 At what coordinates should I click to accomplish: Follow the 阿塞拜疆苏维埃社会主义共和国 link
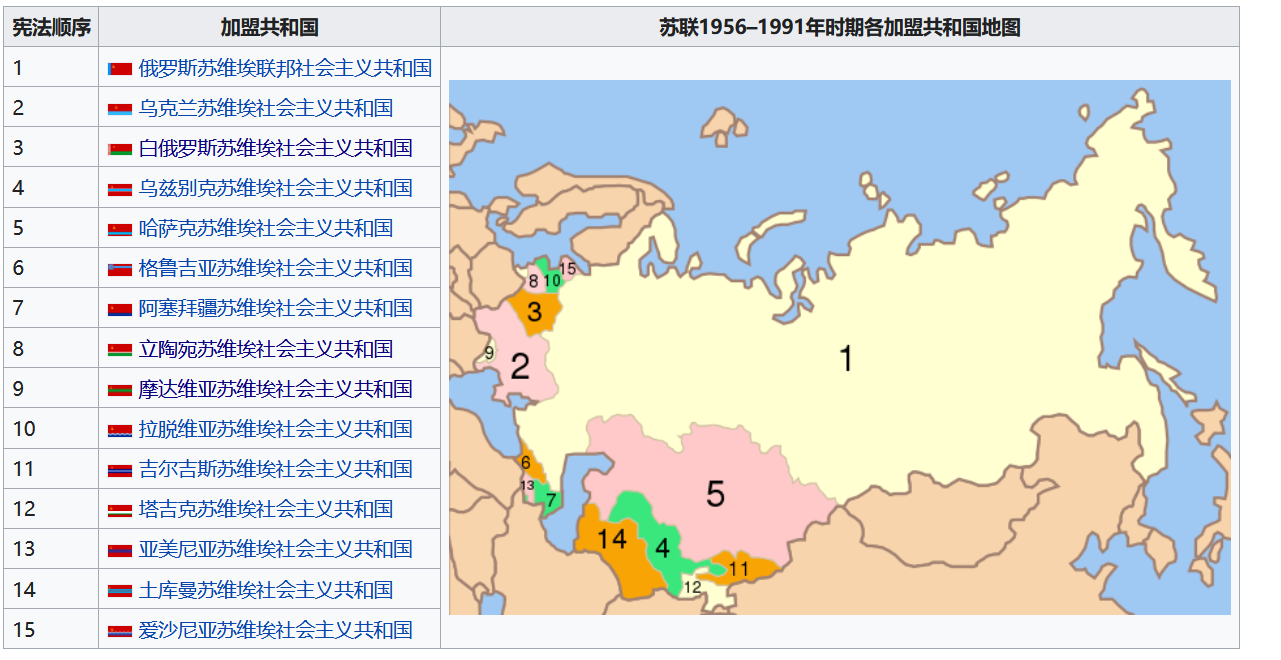[x=275, y=308]
